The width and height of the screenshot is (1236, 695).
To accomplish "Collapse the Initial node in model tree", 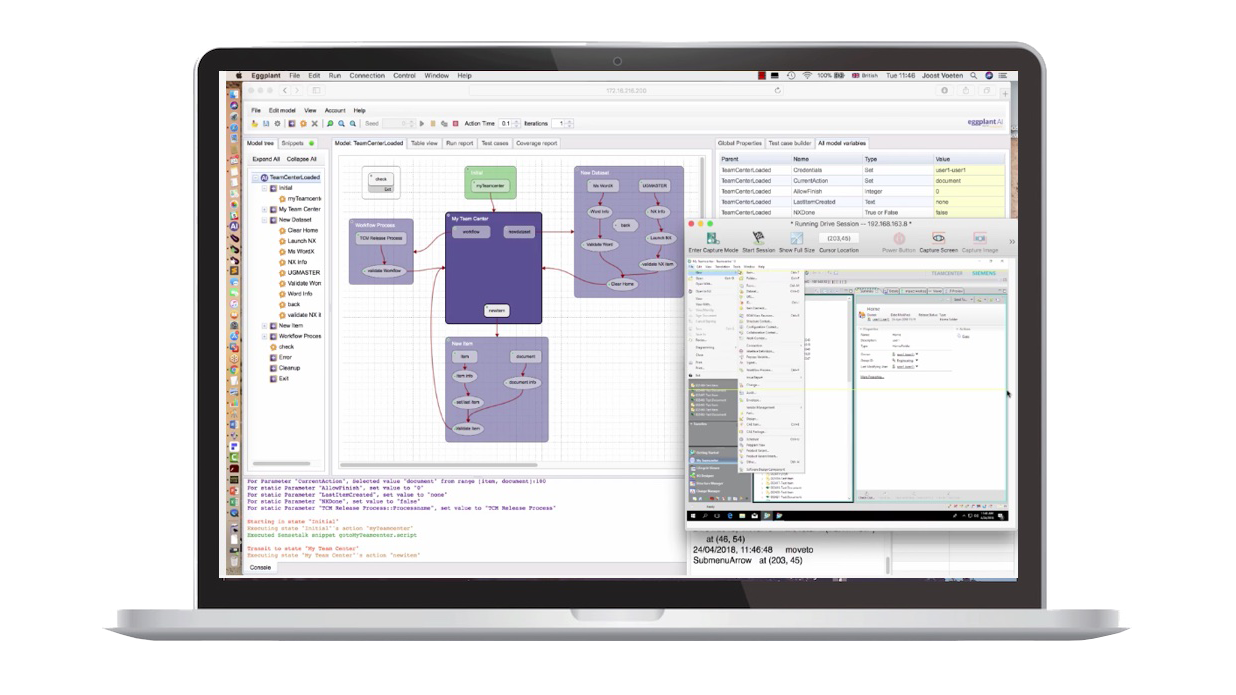I will 264,188.
